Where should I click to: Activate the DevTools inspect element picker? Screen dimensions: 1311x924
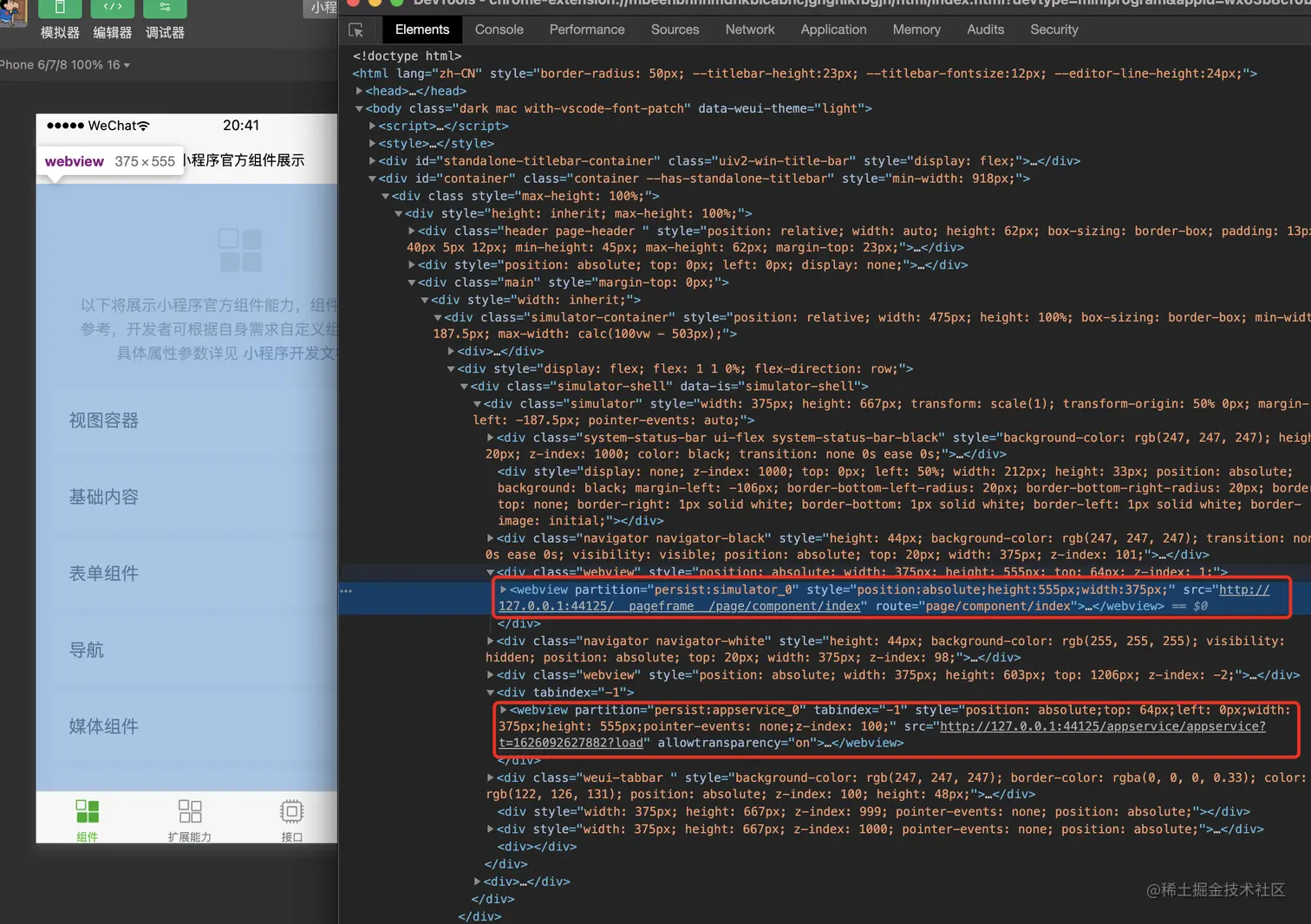click(356, 30)
